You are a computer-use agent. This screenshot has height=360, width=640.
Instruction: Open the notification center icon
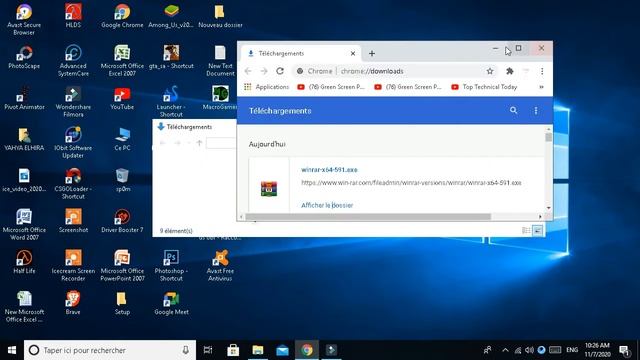coord(624,350)
